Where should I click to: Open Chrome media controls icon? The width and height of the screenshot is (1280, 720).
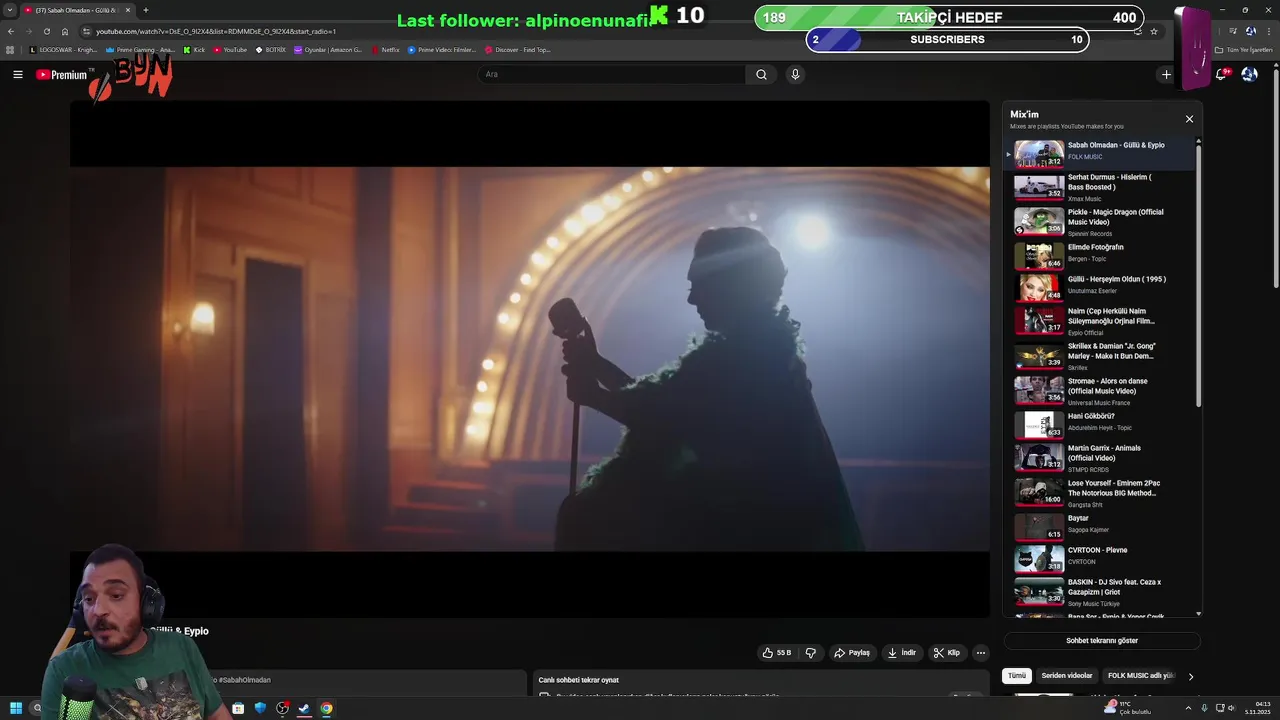[x=1233, y=31]
